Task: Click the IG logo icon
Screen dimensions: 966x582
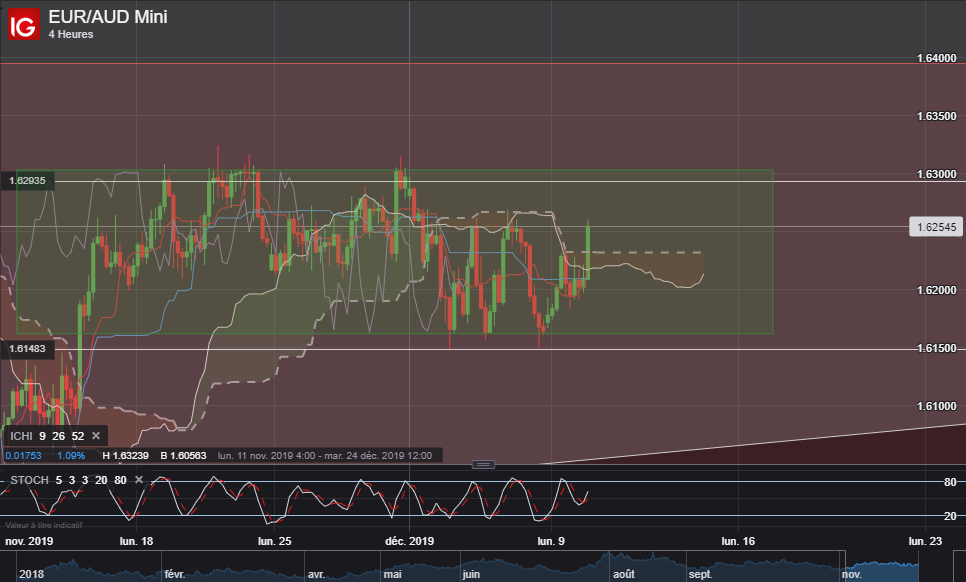Action: 22,24
